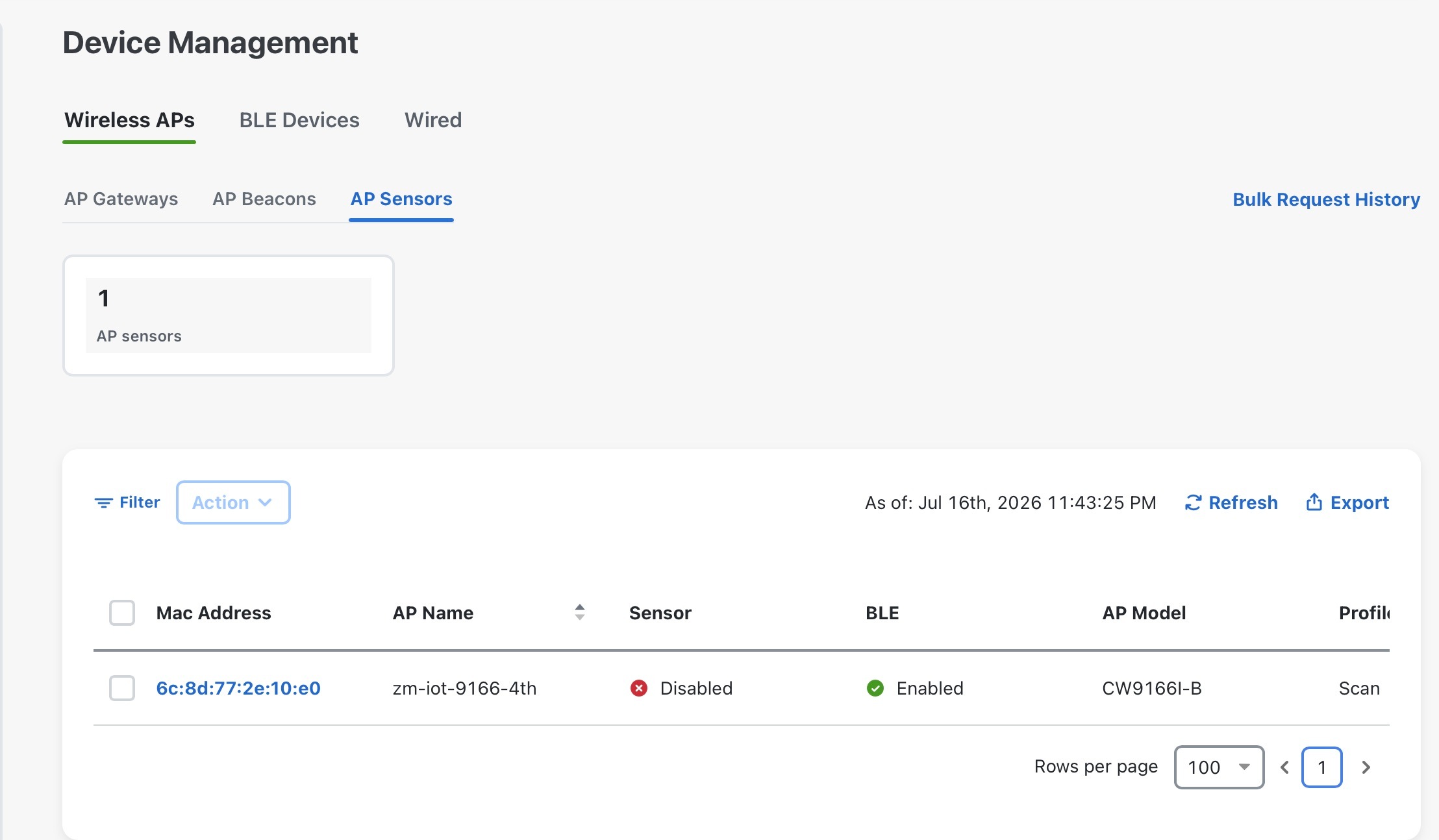Image resolution: width=1439 pixels, height=840 pixels.
Task: Select the AP Sensors sub-tab
Action: (401, 199)
